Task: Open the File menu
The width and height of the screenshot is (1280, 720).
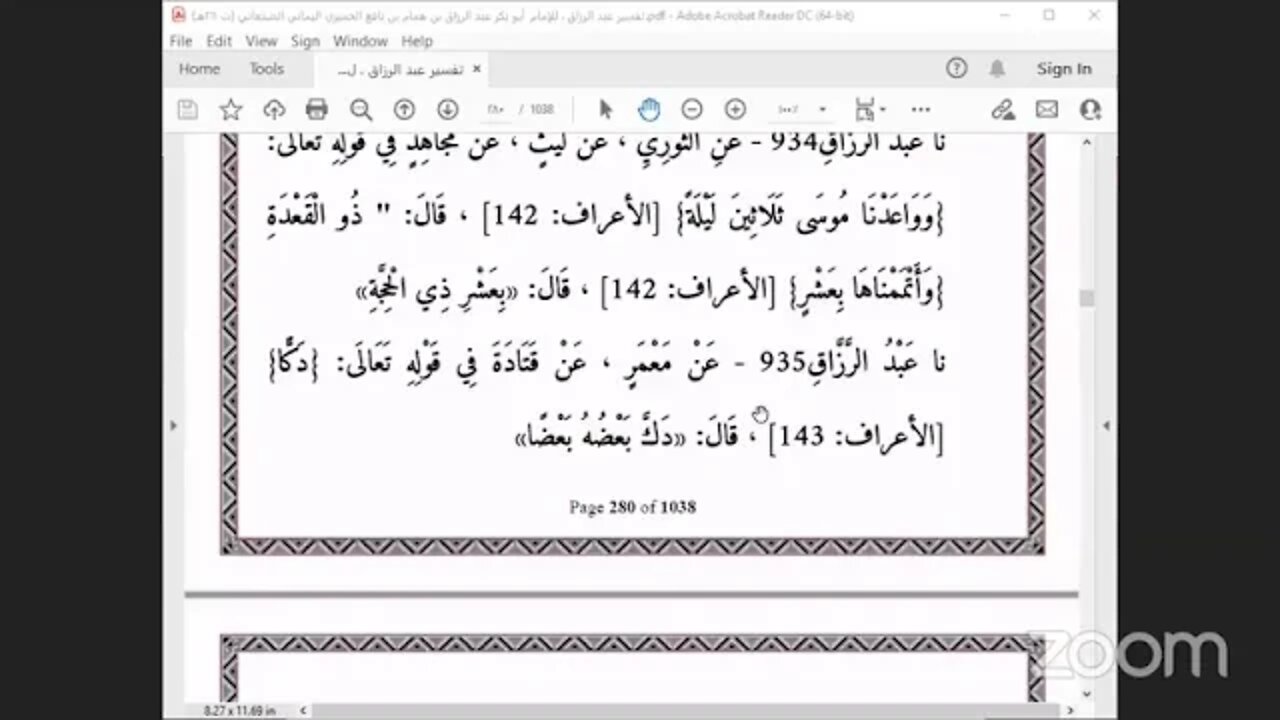Action: click(x=181, y=41)
